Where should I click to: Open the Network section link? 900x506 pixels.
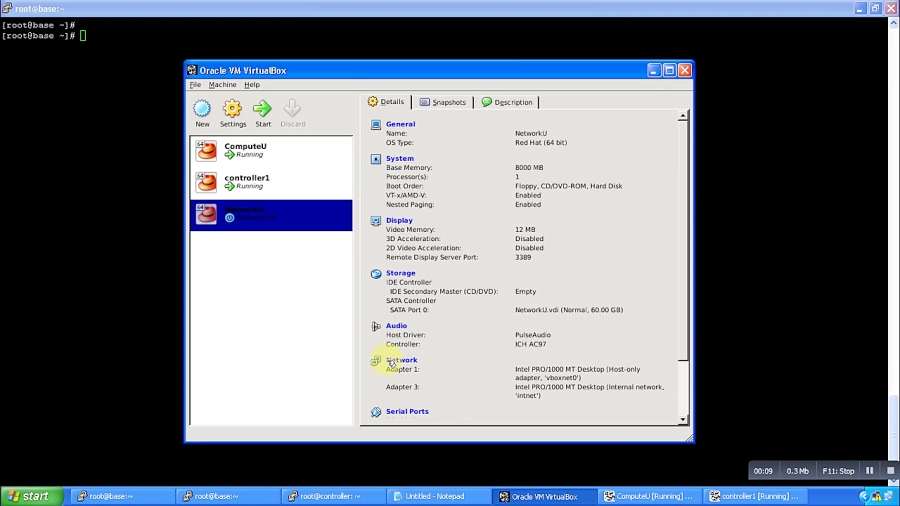coord(401,360)
